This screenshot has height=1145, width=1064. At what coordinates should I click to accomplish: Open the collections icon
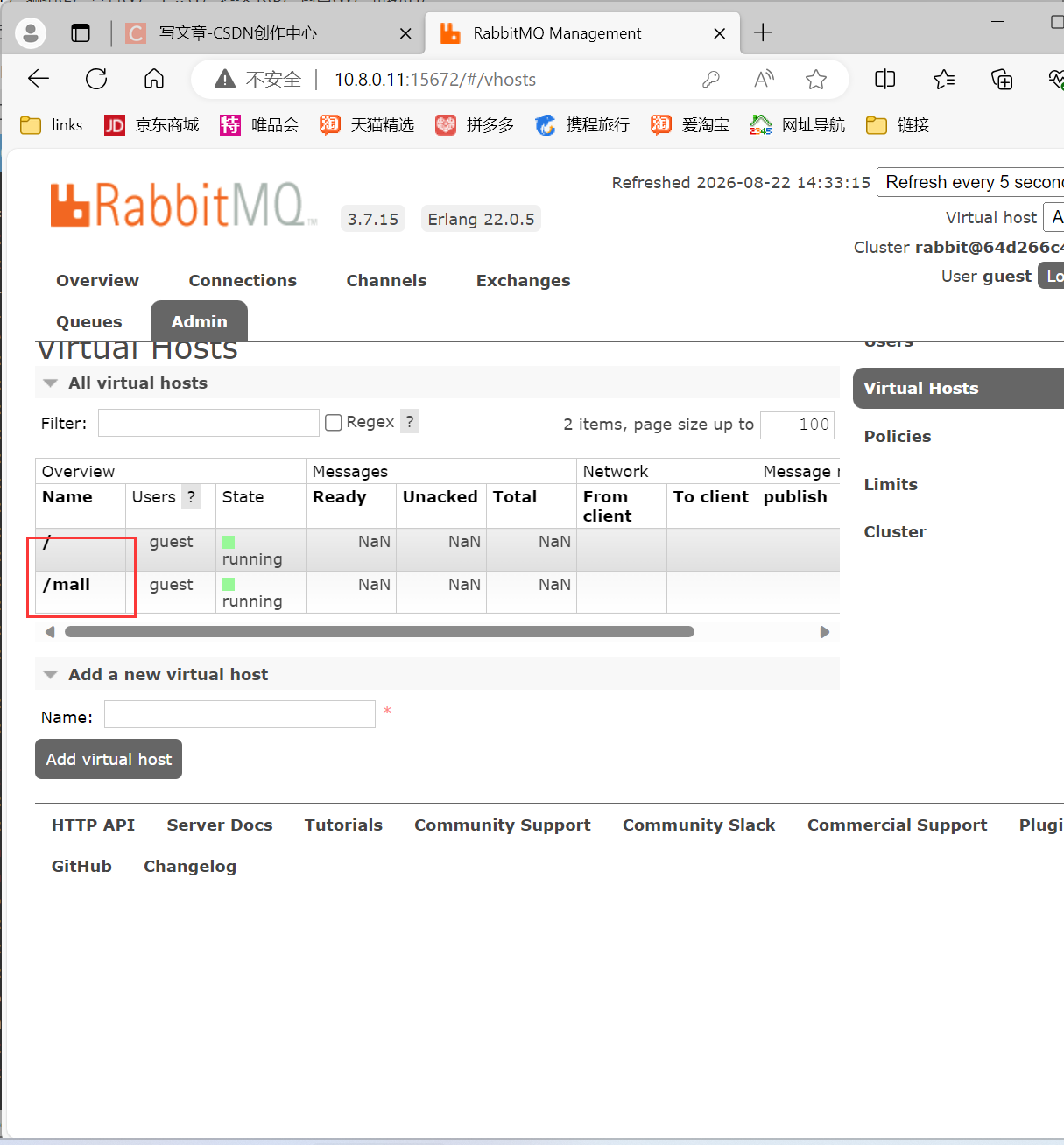coord(1002,80)
